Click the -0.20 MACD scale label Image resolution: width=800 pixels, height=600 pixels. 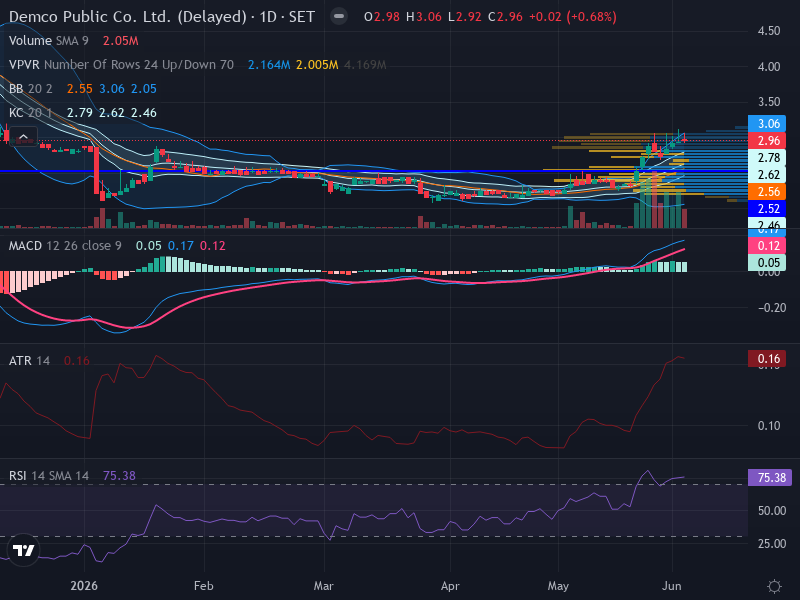[x=771, y=308]
